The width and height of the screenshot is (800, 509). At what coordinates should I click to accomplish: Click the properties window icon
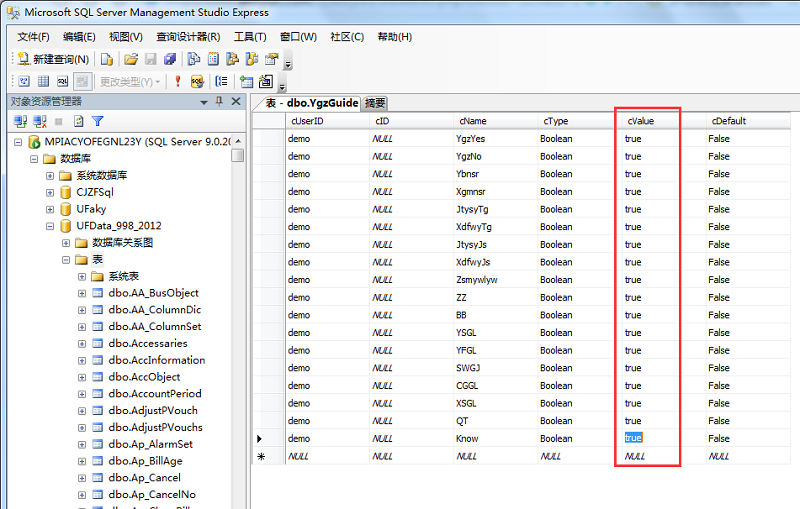[271, 59]
